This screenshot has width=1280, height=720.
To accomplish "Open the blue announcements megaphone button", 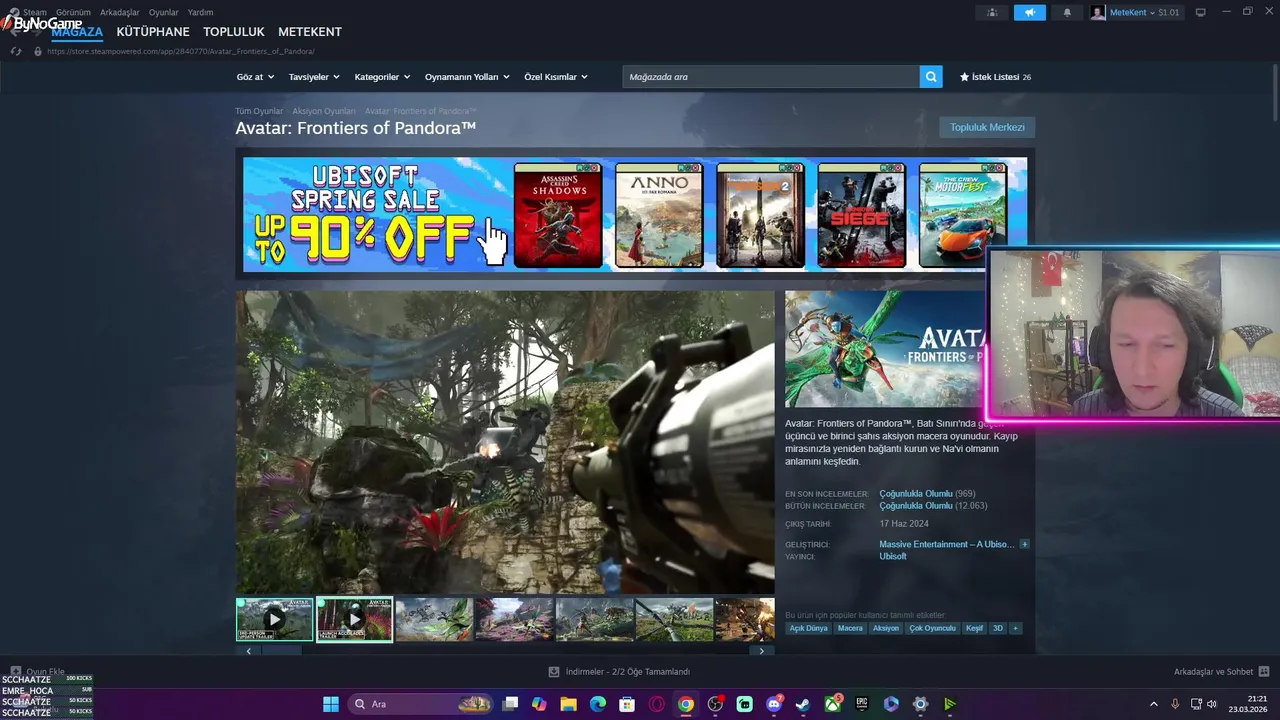I will (x=1029, y=12).
